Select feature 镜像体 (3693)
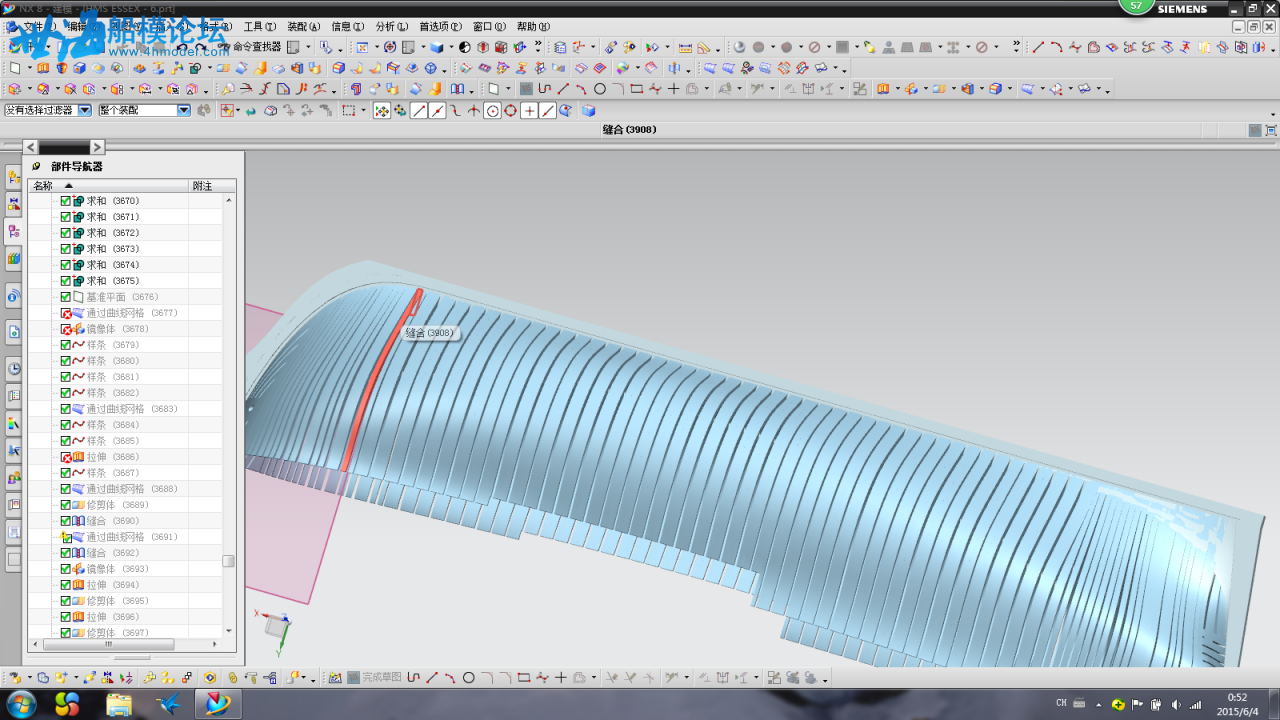1280x720 pixels. pos(117,569)
